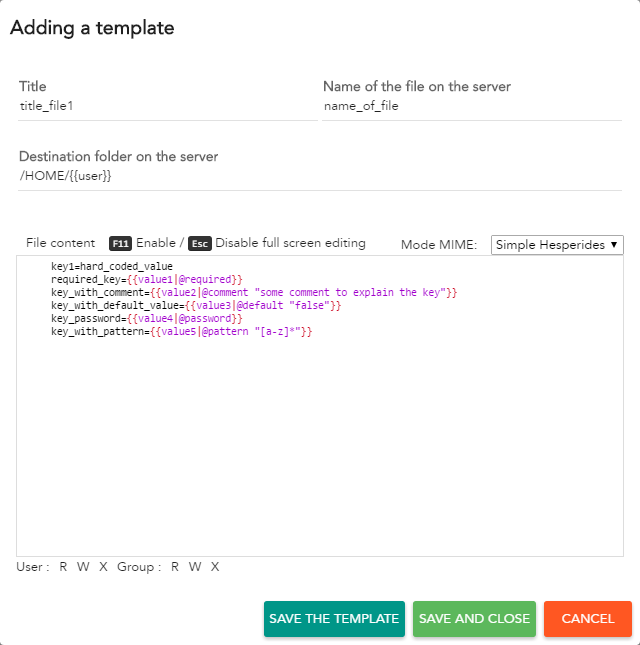Screen dimensions: 640x645
Task: Click the key_with_pattern line in editor
Action: click(x=181, y=332)
